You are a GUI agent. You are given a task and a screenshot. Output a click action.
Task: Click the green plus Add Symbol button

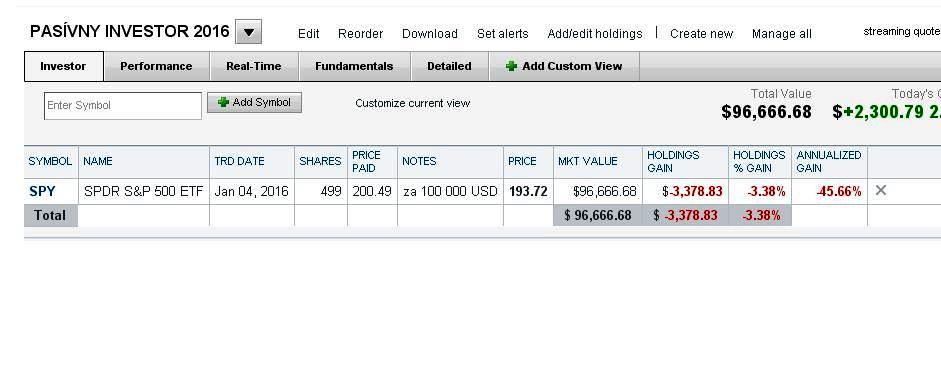point(254,103)
